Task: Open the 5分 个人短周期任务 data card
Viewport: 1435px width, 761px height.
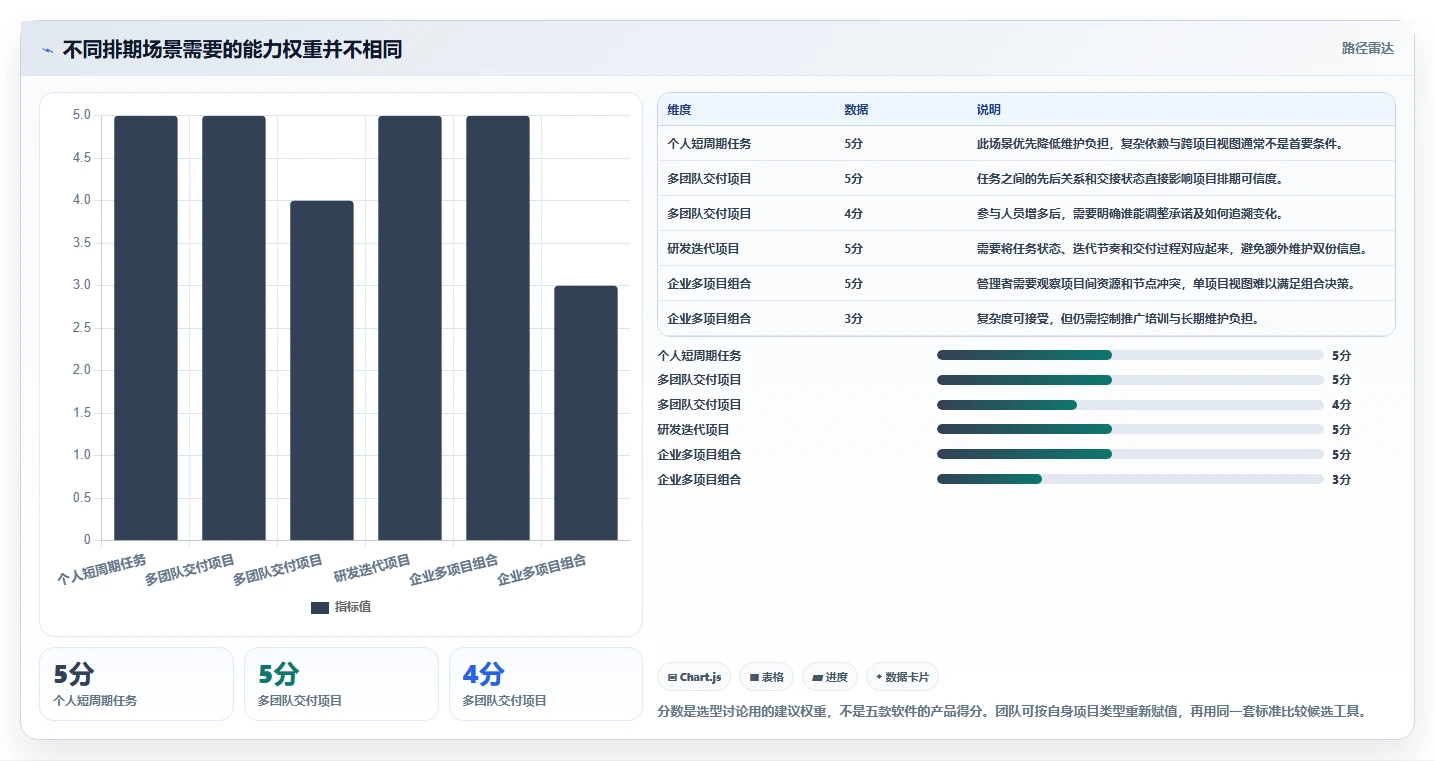Action: pyautogui.click(x=136, y=684)
